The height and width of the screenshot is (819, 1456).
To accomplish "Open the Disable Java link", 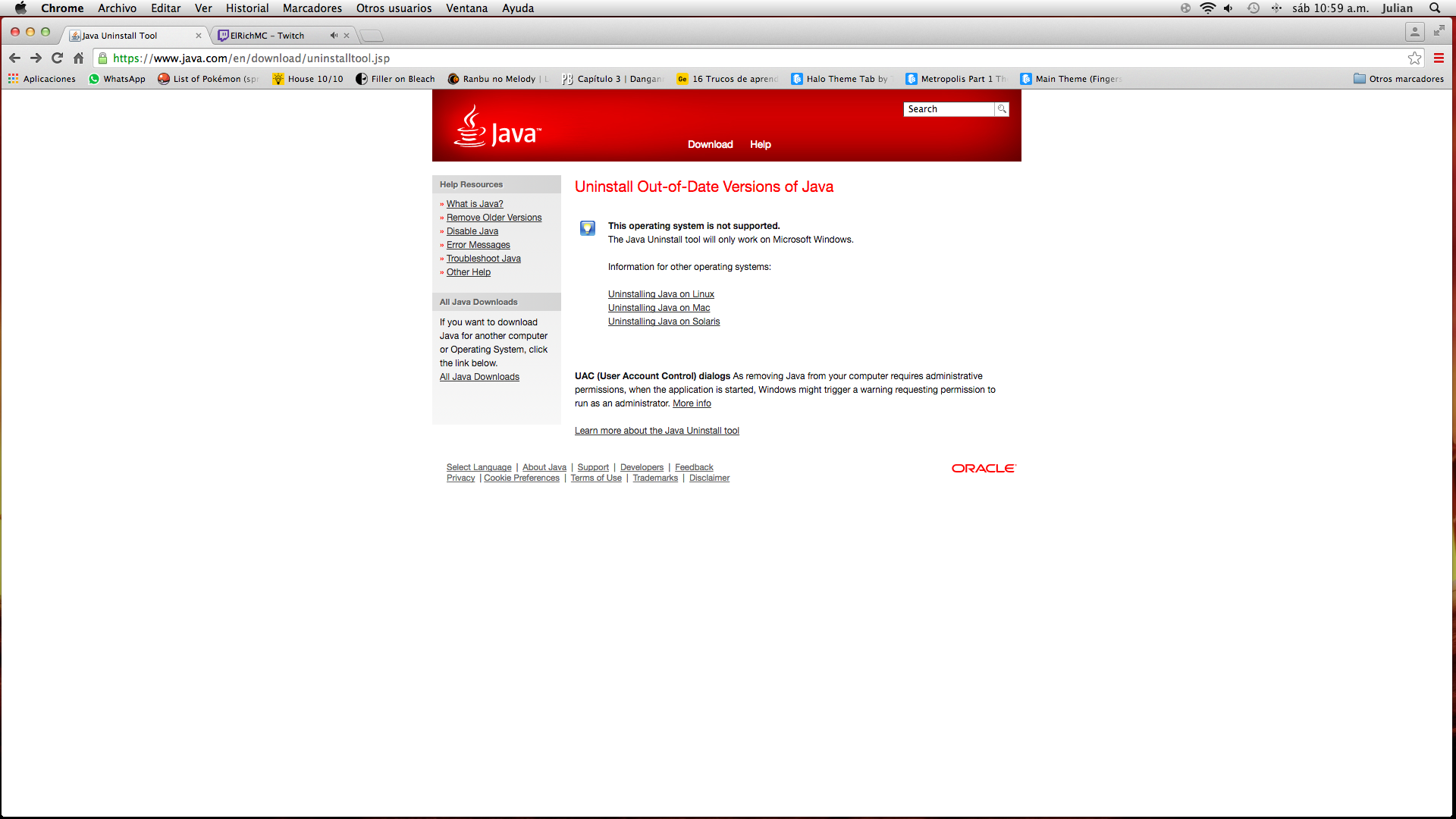I will (472, 231).
